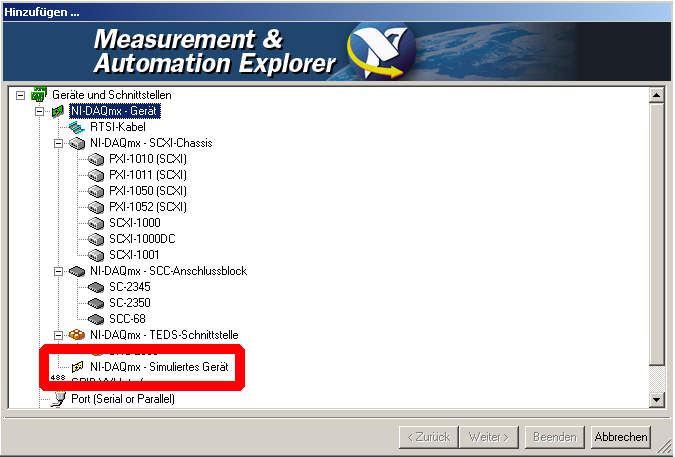Choose PXI-1052 (SCXI) entry
This screenshot has width=675, height=457.
tap(148, 207)
